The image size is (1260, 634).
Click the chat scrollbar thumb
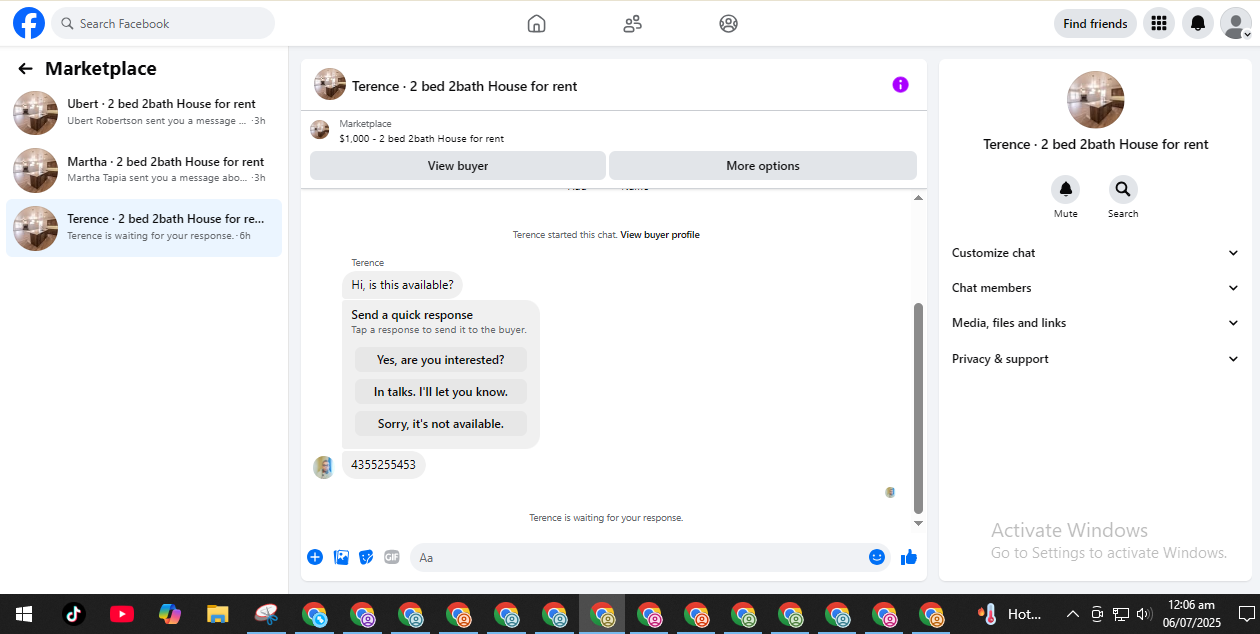point(918,408)
